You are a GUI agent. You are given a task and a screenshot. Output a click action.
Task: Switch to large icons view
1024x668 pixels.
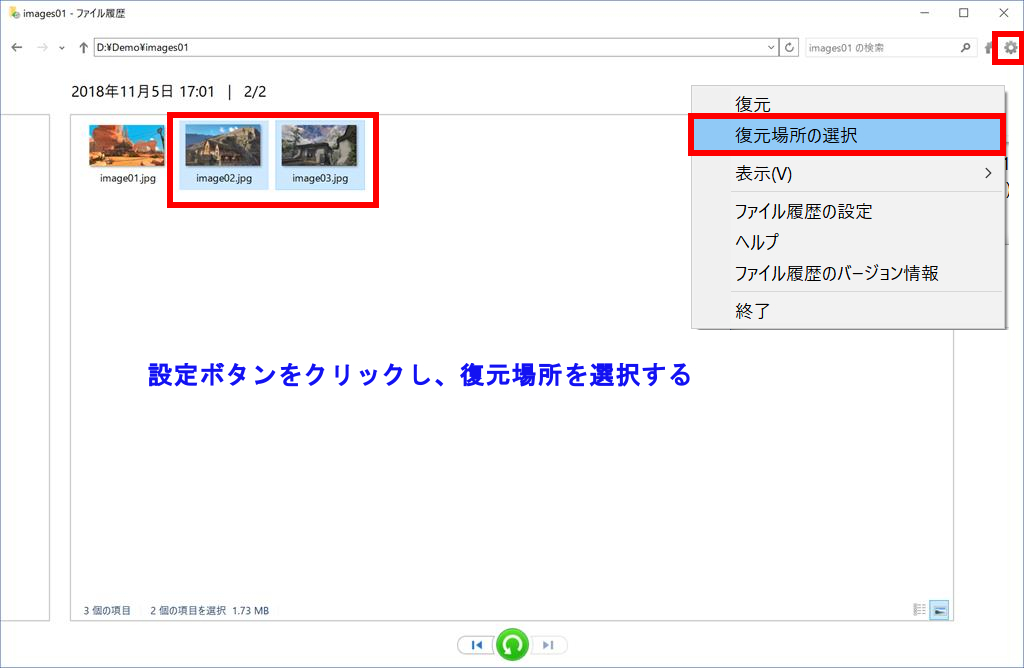coord(939,610)
